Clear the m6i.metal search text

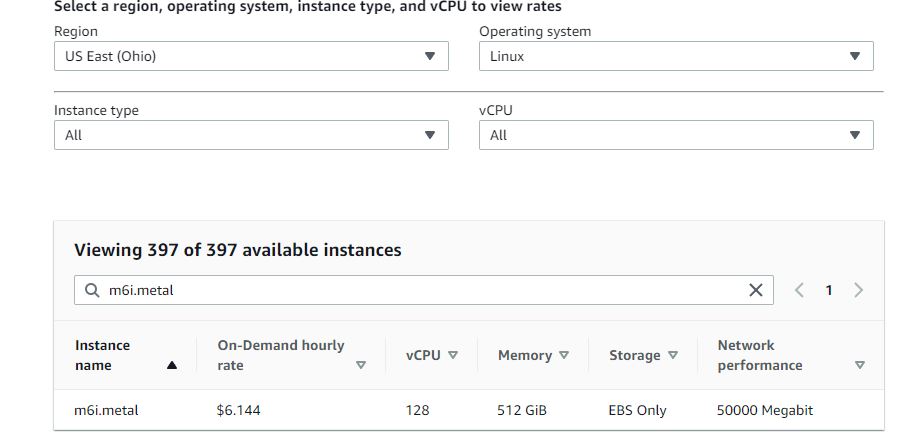tap(756, 290)
